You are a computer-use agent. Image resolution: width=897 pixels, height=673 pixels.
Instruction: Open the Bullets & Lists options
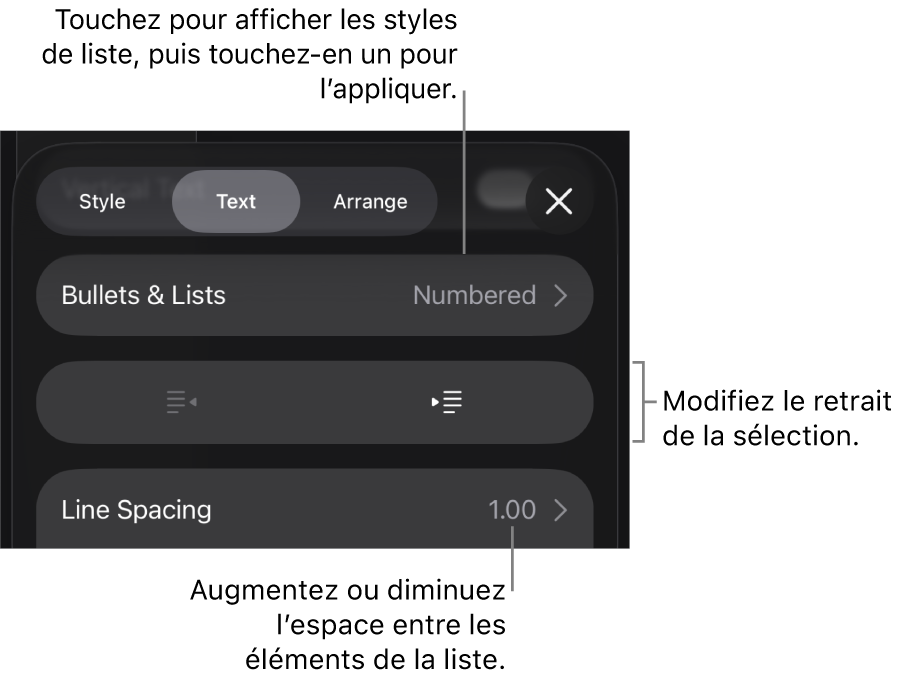[x=314, y=295]
